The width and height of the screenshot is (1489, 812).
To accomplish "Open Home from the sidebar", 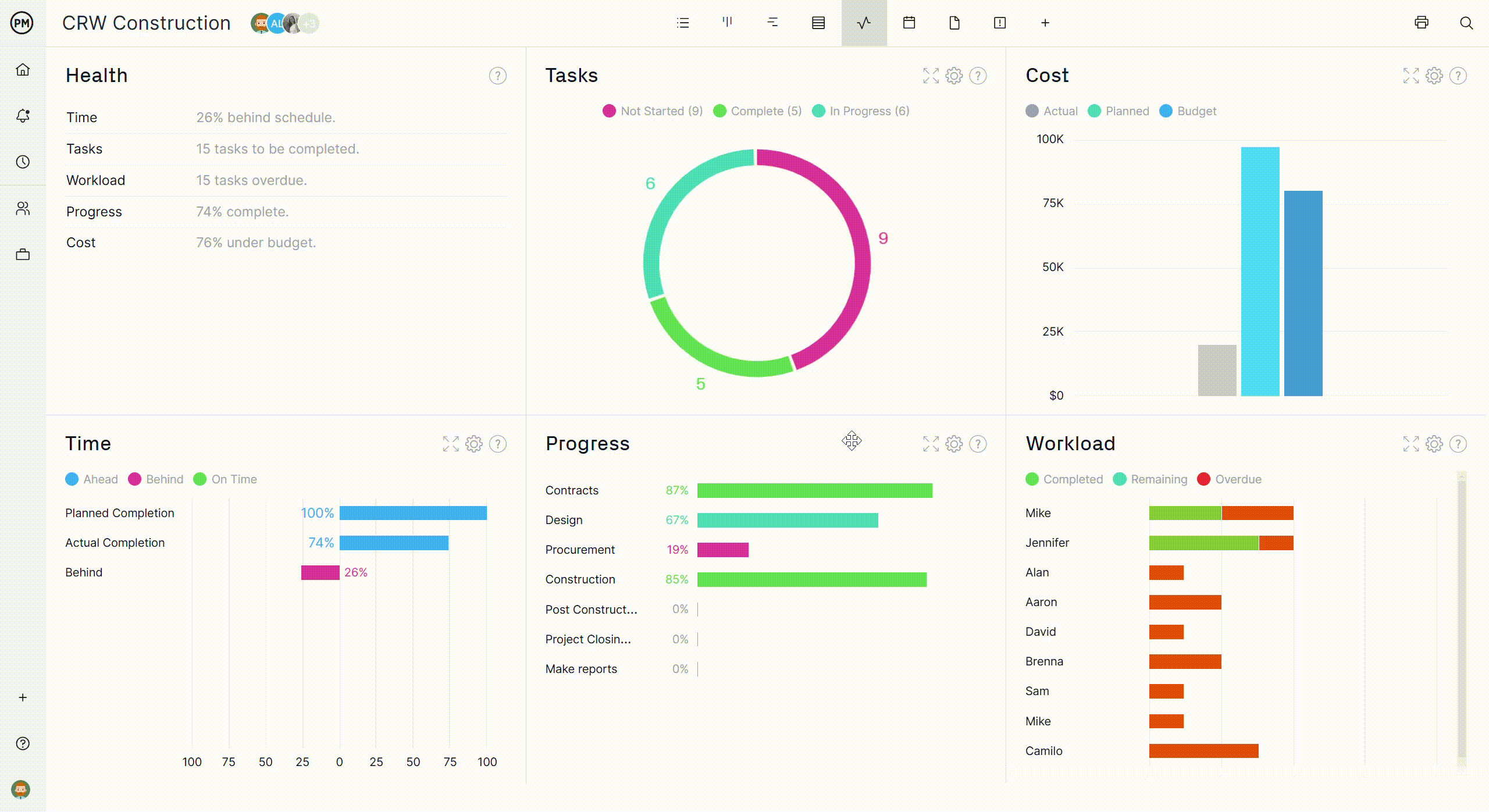I will 23,70.
